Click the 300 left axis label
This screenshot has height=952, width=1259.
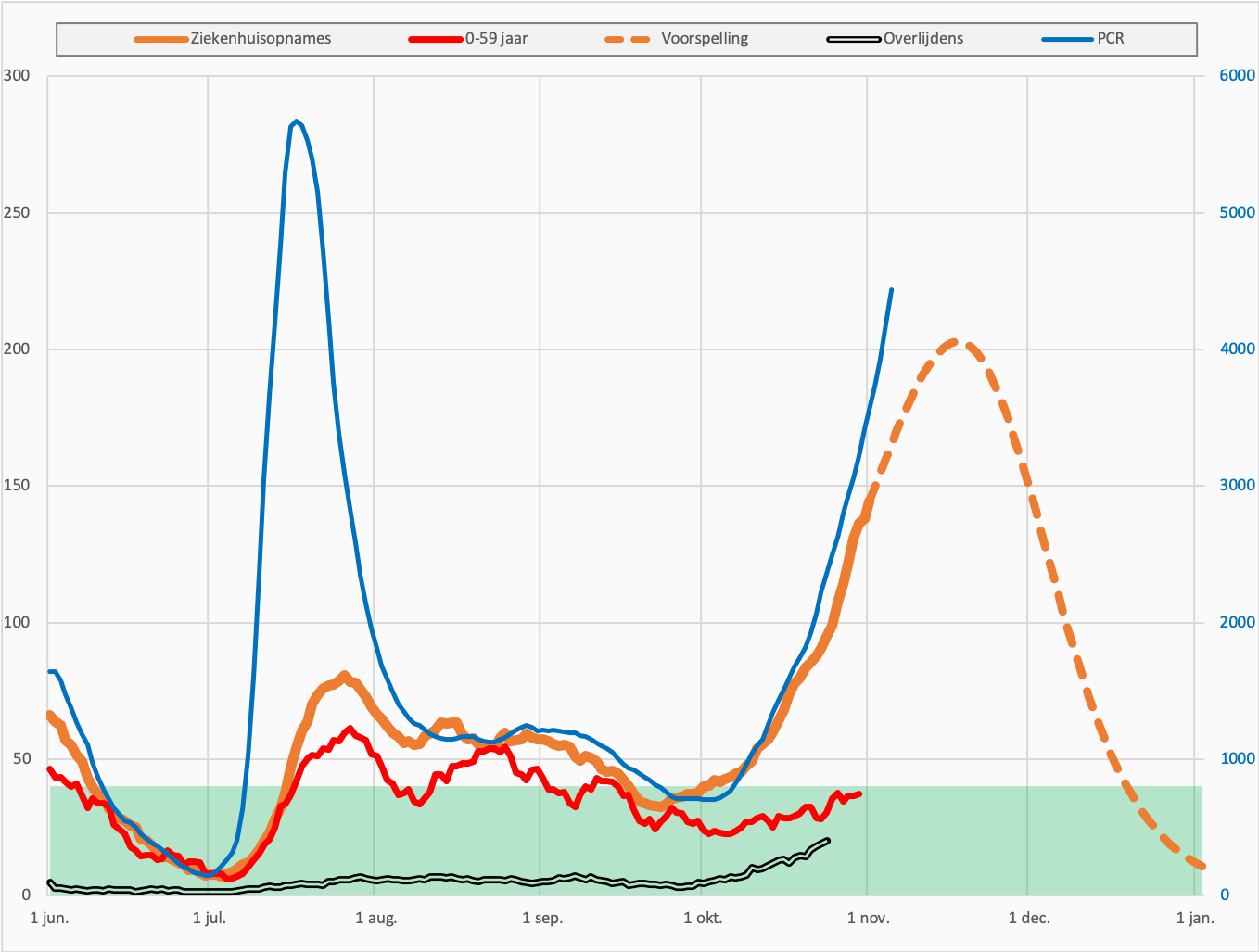click(x=17, y=76)
